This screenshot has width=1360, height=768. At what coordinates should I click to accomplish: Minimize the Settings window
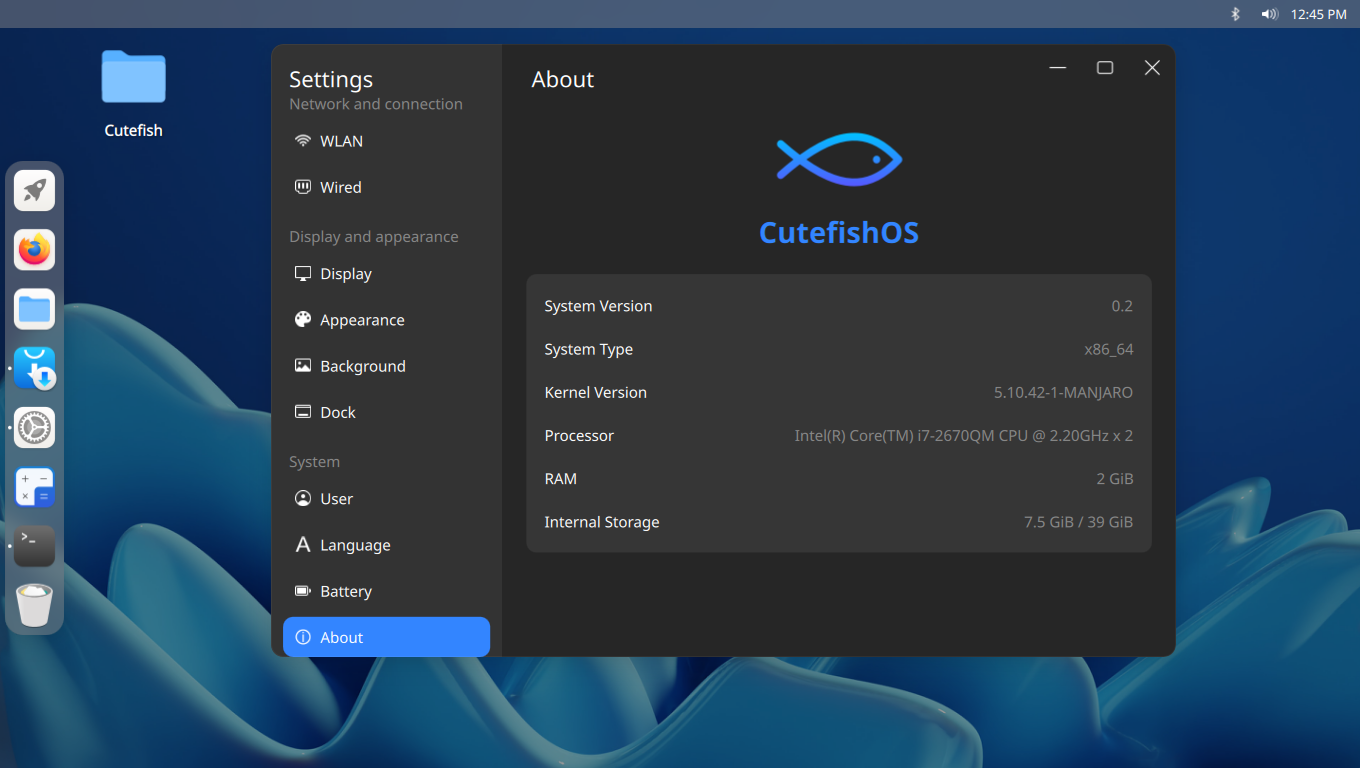pos(1058,68)
